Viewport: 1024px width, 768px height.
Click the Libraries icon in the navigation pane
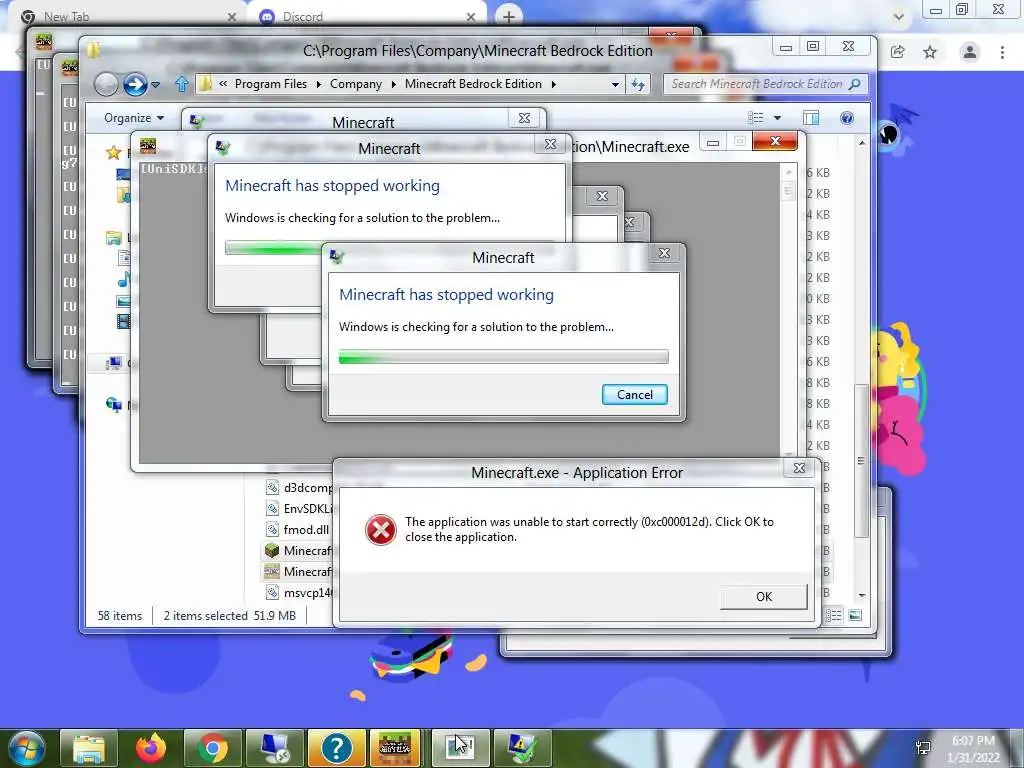point(114,238)
